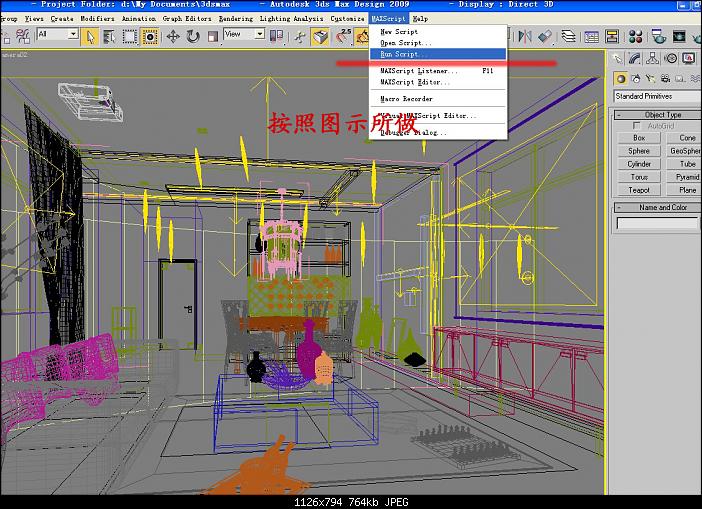The height and width of the screenshot is (509, 702).
Task: Open the Rendering menu
Action: point(236,18)
